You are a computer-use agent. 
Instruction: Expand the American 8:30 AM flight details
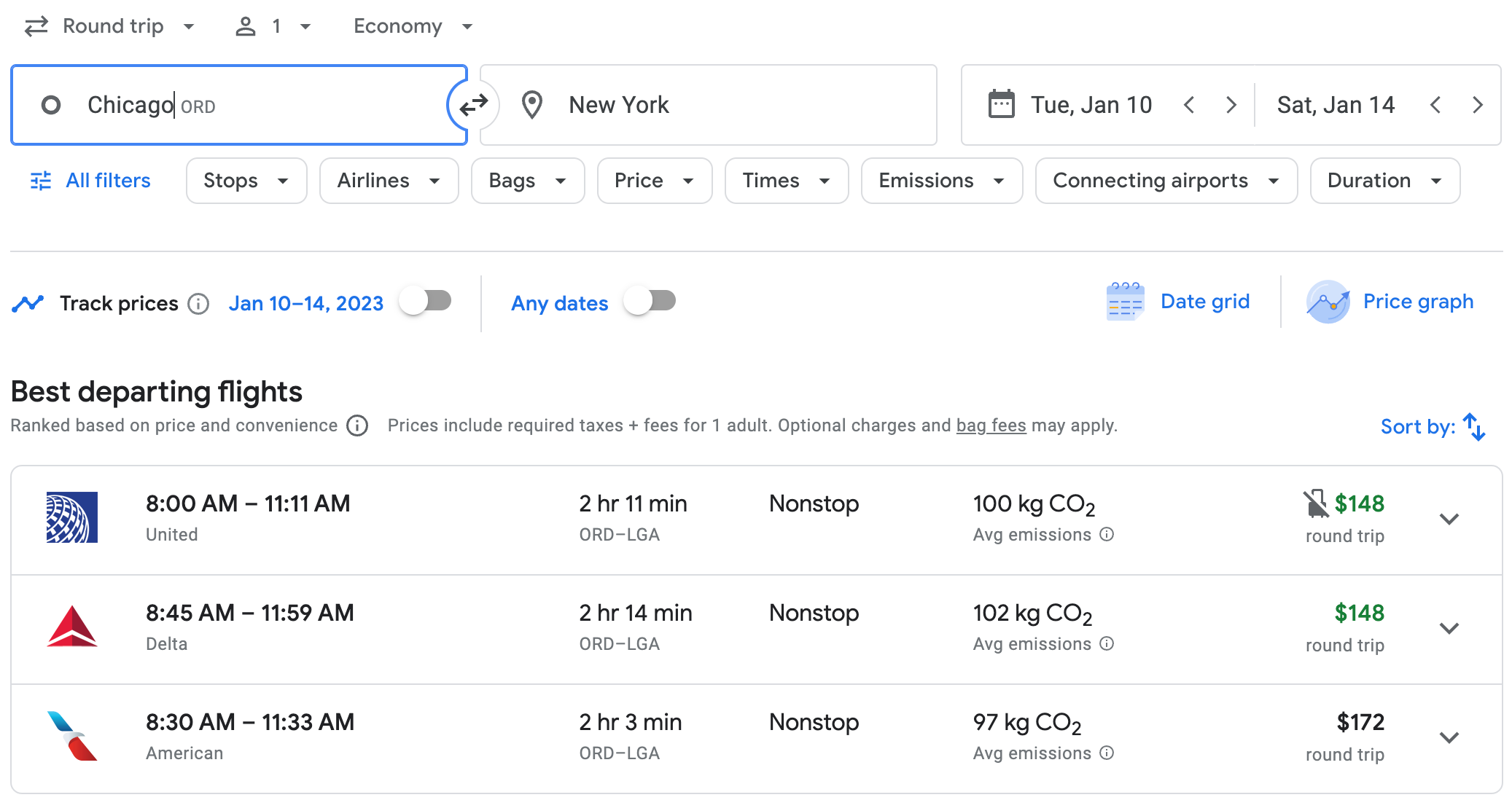(1449, 737)
